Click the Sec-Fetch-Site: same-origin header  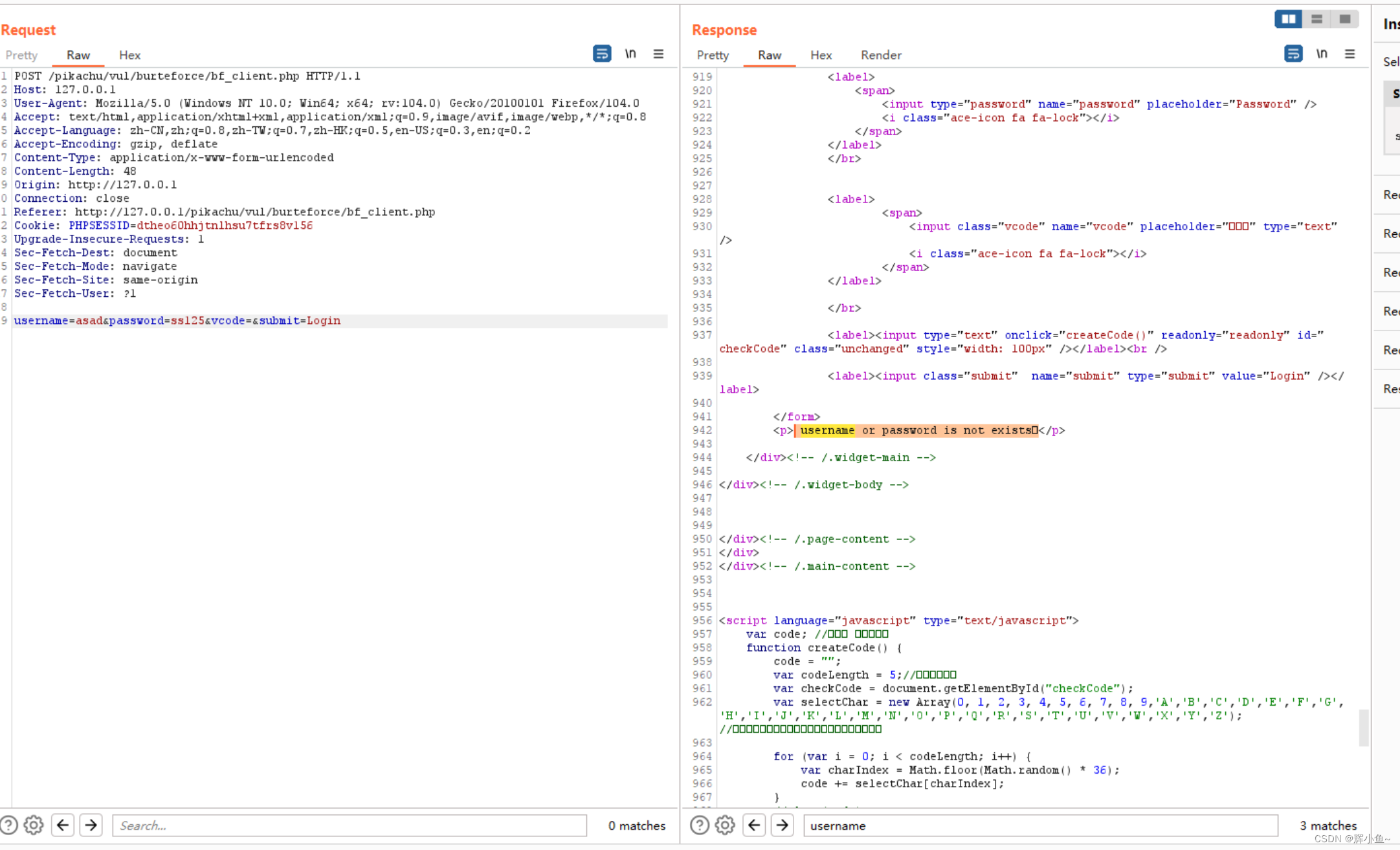106,279
